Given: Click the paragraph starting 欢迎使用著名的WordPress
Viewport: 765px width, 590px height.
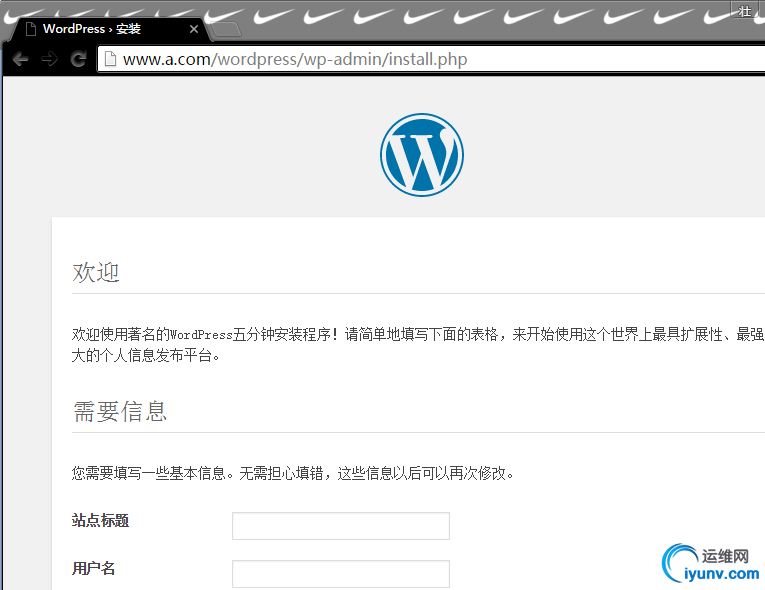Looking at the screenshot, I should (418, 345).
